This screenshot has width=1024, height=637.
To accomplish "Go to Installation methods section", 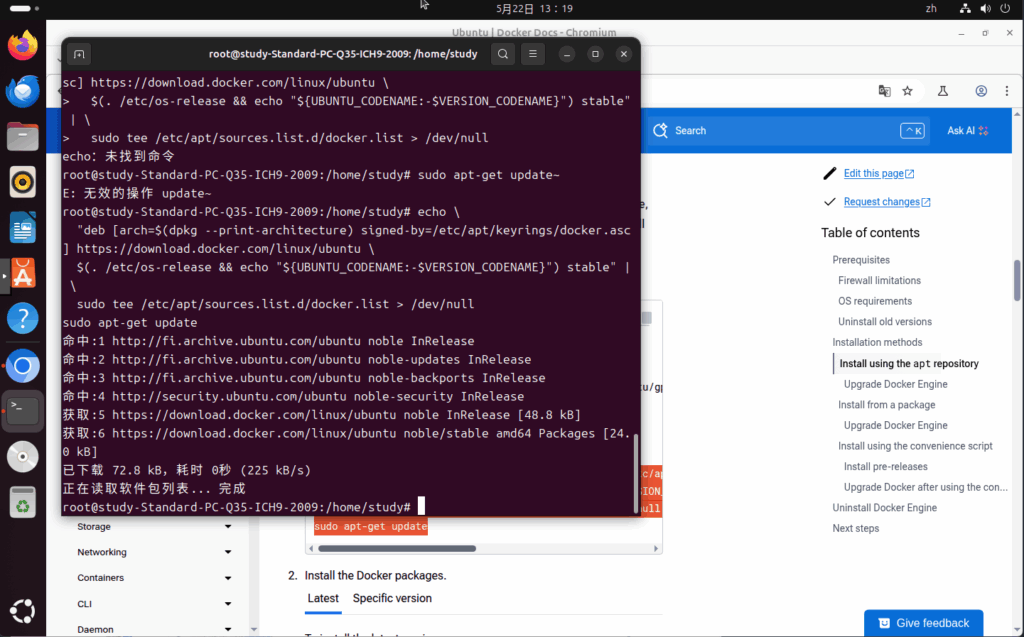I will pos(877,342).
